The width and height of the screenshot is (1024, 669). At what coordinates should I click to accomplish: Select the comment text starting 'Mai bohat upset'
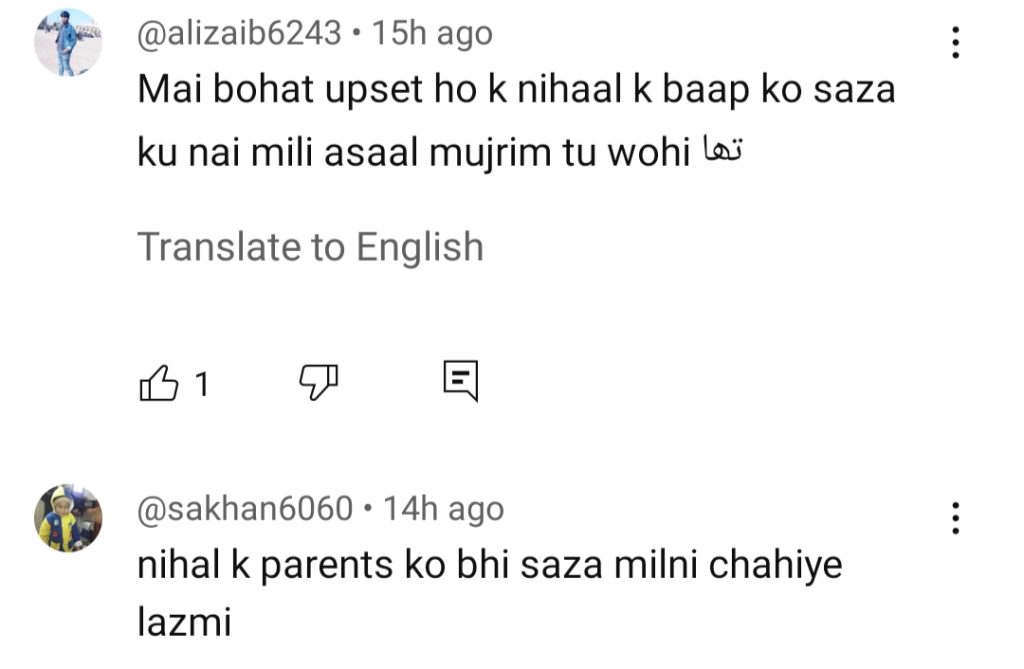(x=516, y=121)
